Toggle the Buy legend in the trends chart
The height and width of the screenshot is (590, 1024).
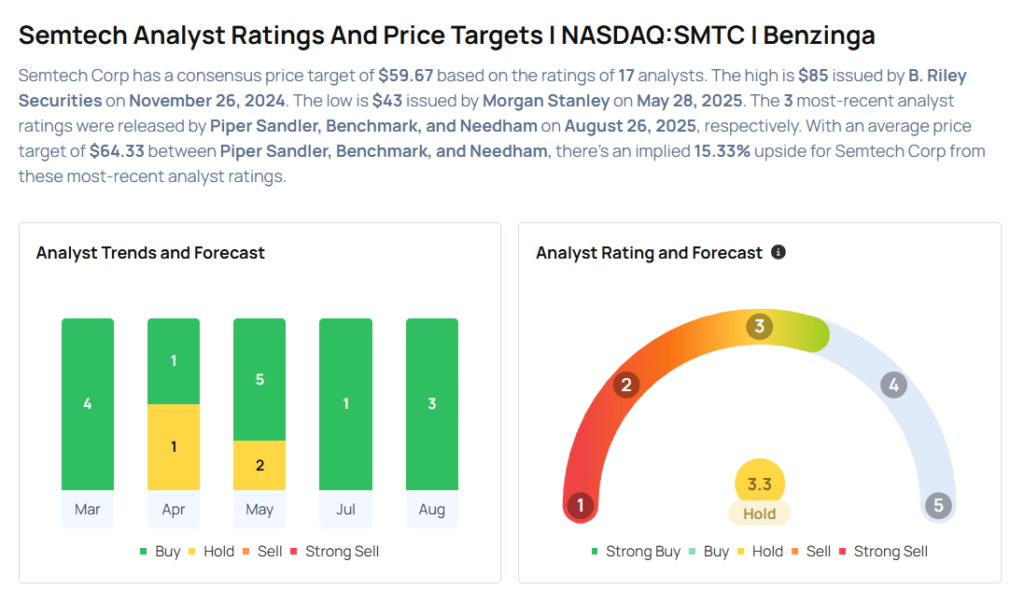[x=160, y=551]
